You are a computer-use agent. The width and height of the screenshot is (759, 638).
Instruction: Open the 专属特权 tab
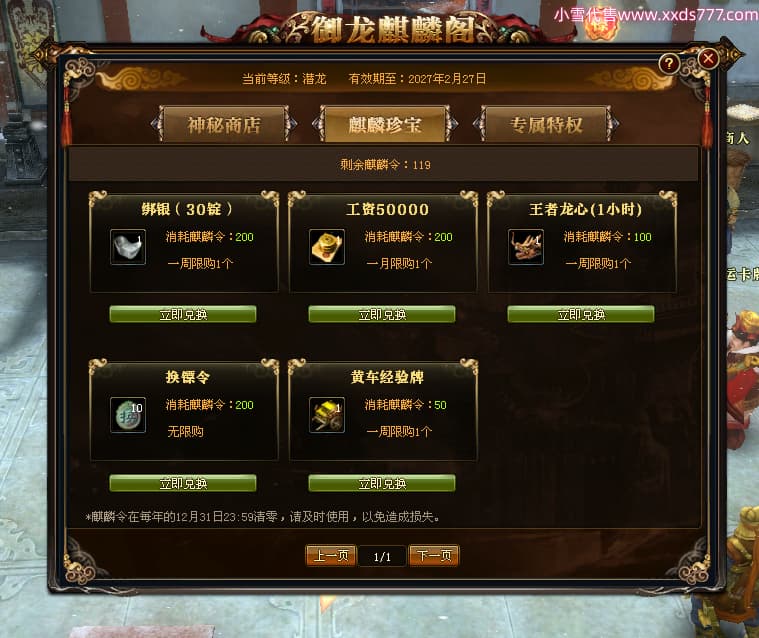tap(546, 124)
